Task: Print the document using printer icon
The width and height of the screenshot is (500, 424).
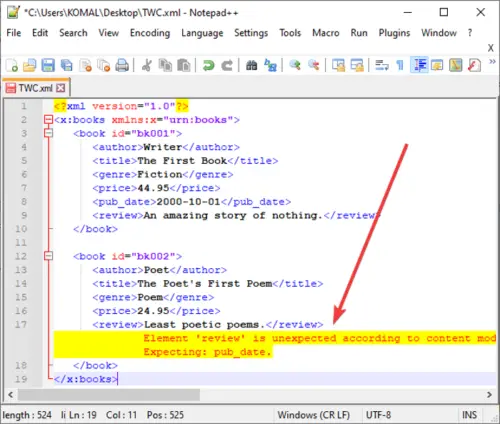Action: pyautogui.click(x=122, y=65)
